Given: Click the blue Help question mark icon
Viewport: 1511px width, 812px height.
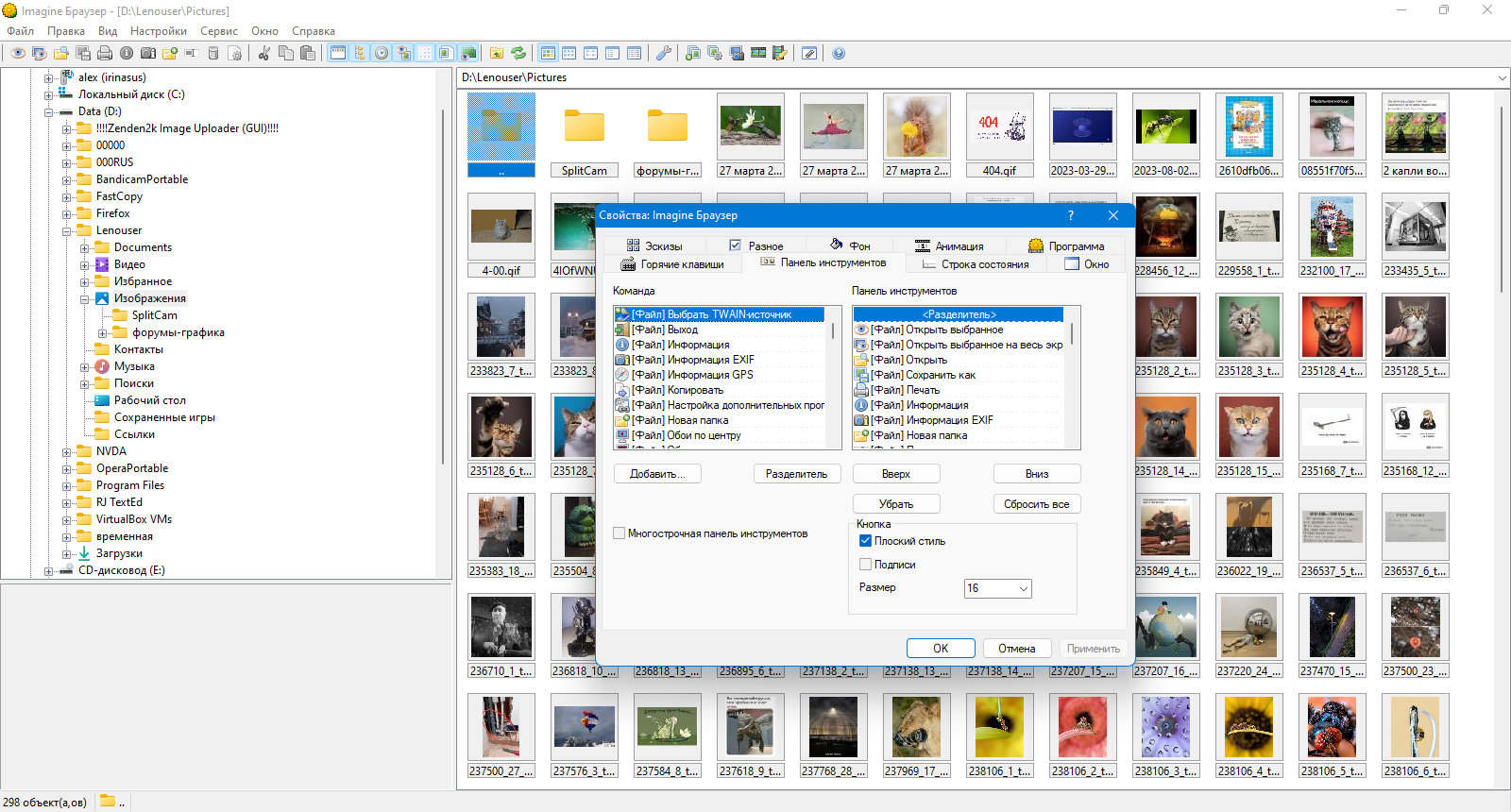Looking at the screenshot, I should (x=839, y=53).
